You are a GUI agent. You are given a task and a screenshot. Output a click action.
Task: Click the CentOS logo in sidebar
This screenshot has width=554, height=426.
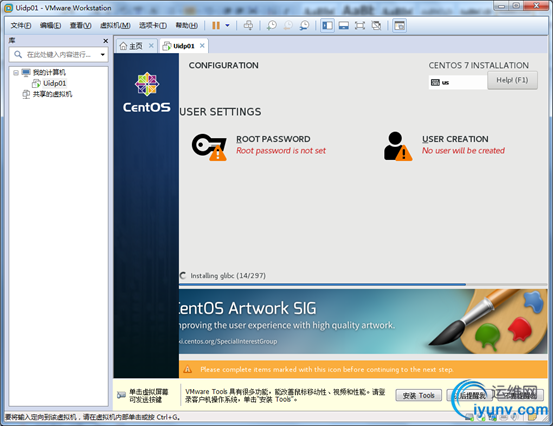click(147, 93)
